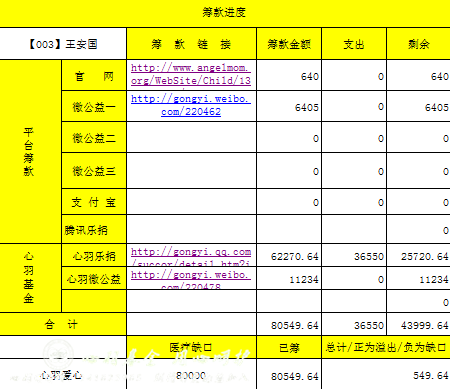Select the total cell showing 43999.64
450x389 pixels.
coord(419,325)
